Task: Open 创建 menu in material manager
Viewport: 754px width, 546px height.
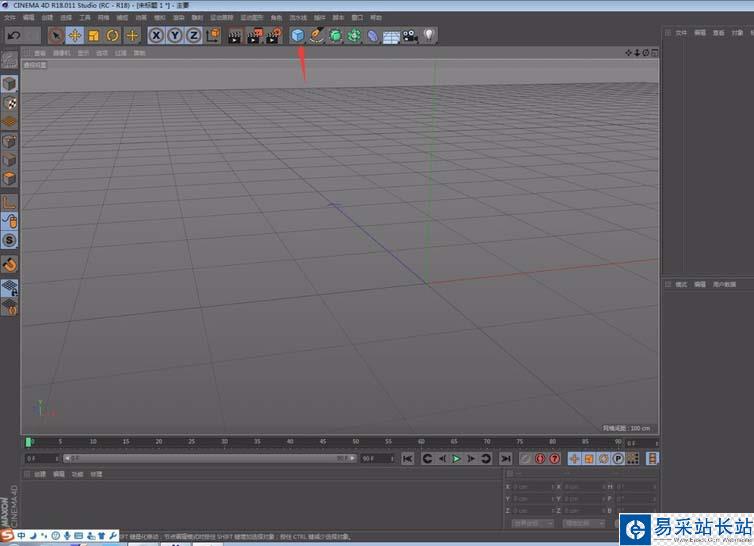Action: [40, 474]
